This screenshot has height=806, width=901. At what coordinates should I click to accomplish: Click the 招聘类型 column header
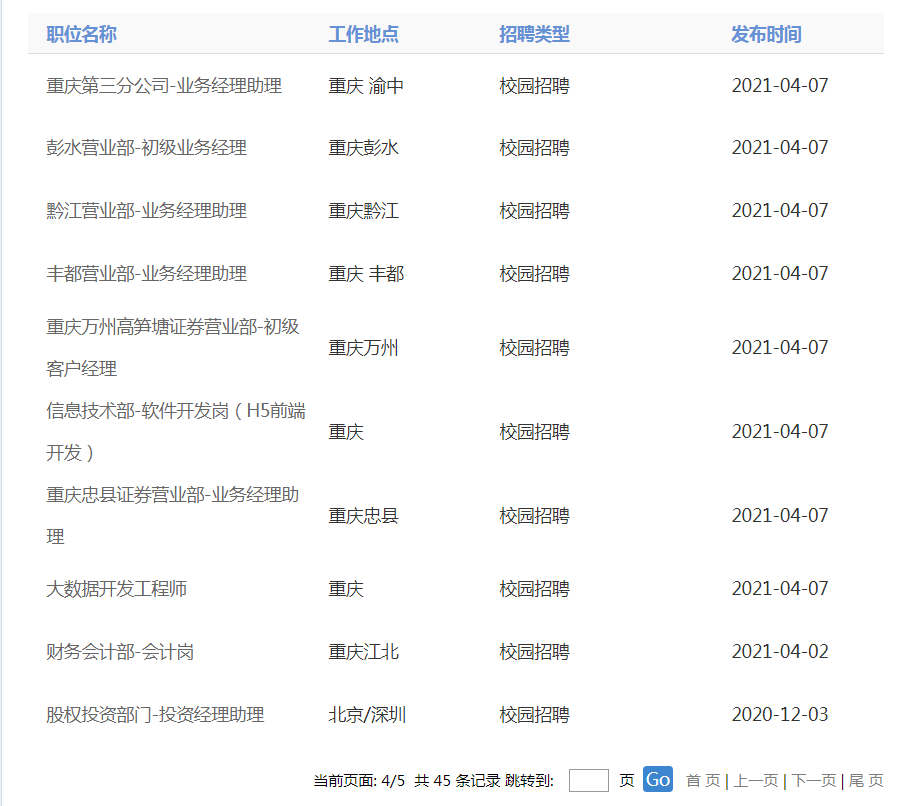534,34
